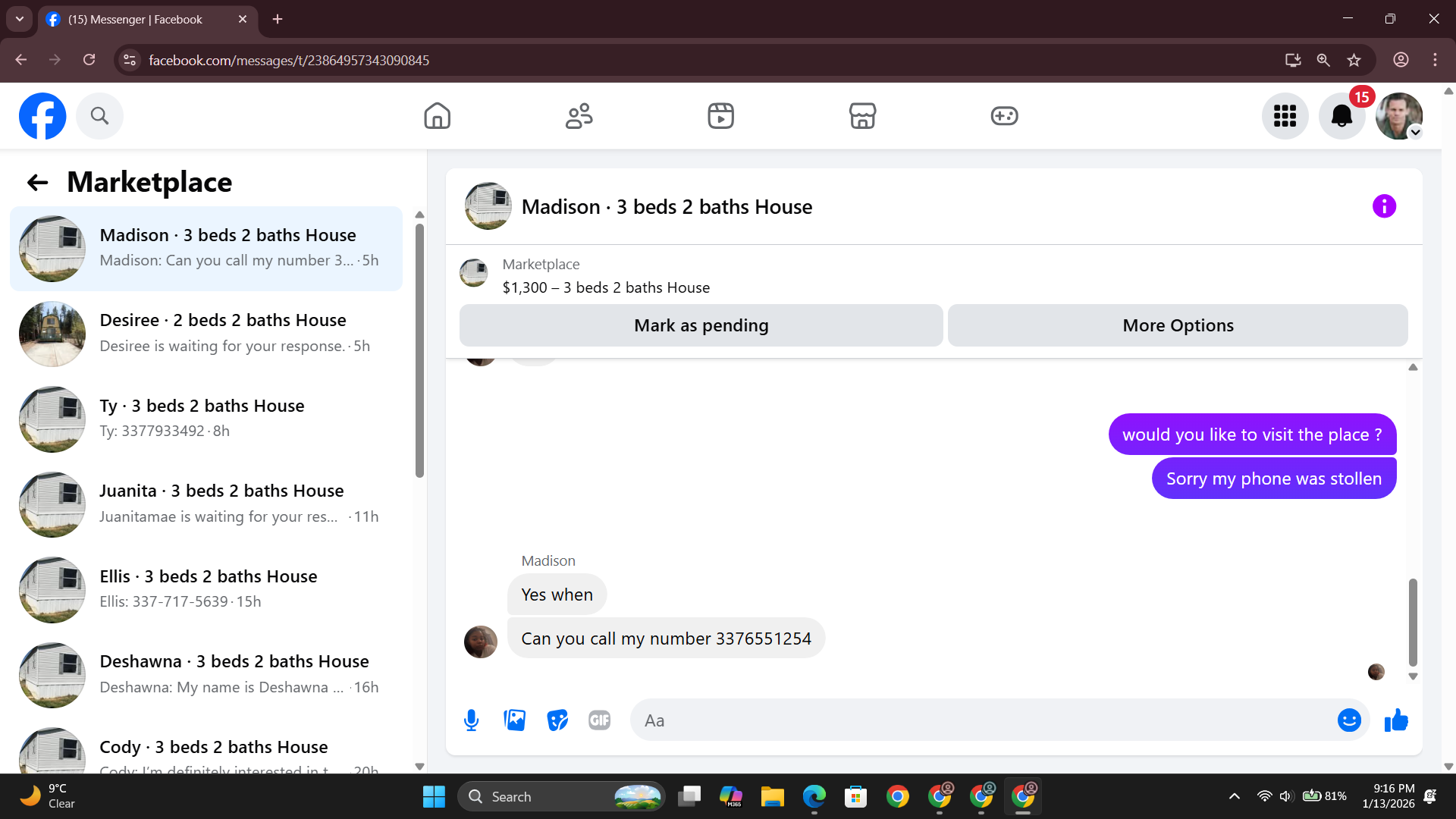Open the Facebook menu grid icon
Image resolution: width=1456 pixels, height=819 pixels.
click(1285, 116)
